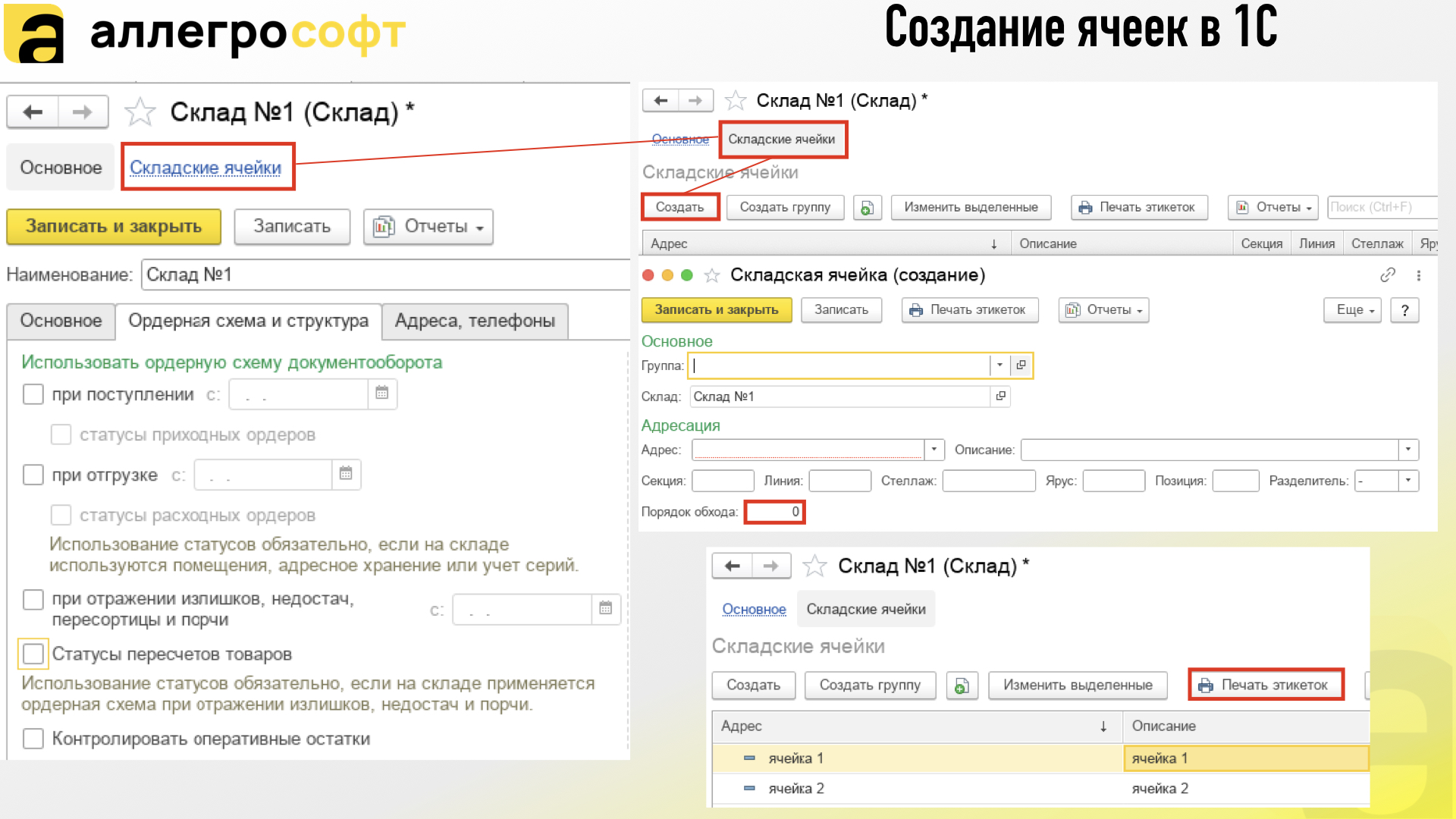
Task: Click 'Записать и закрыть' in left window
Action: (x=114, y=227)
